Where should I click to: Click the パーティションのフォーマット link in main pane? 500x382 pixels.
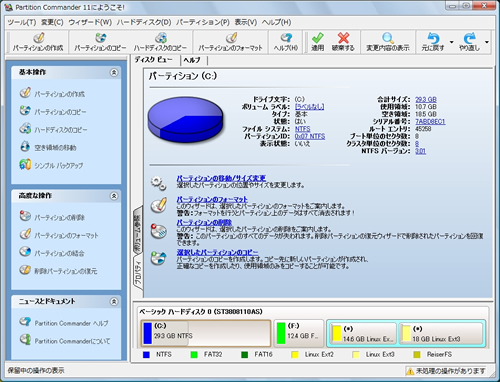click(212, 200)
